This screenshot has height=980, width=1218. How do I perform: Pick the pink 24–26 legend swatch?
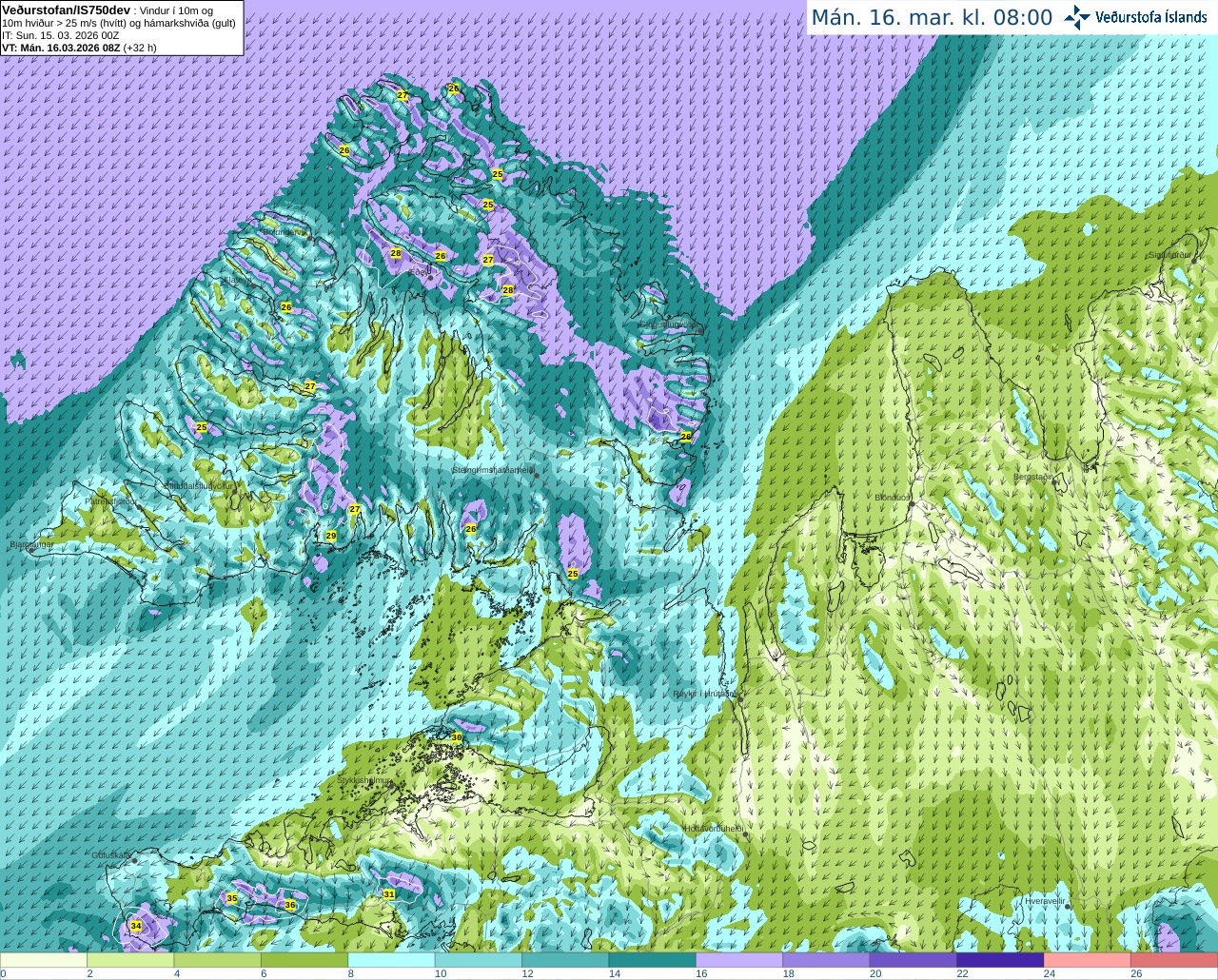[1087, 961]
